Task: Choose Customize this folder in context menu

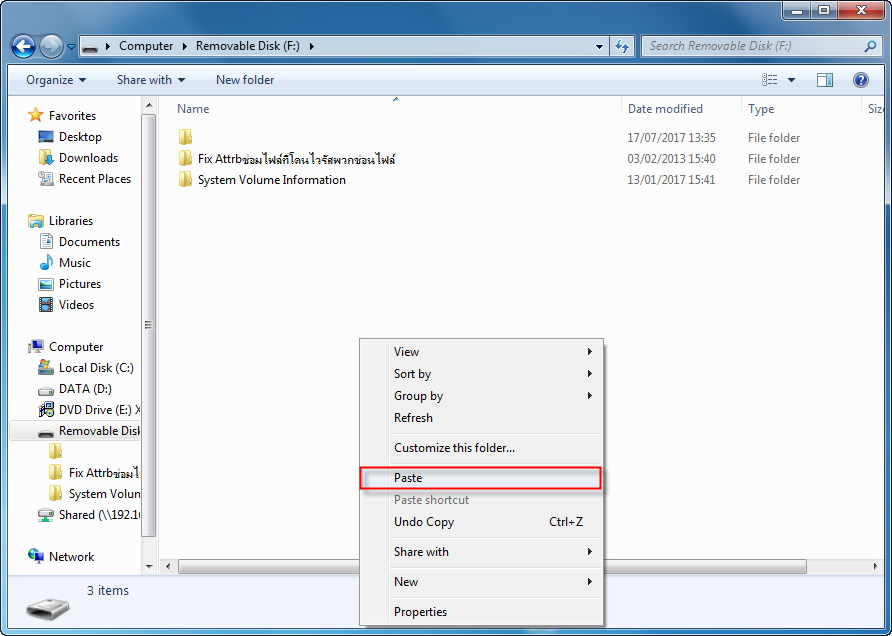Action: pyautogui.click(x=481, y=448)
